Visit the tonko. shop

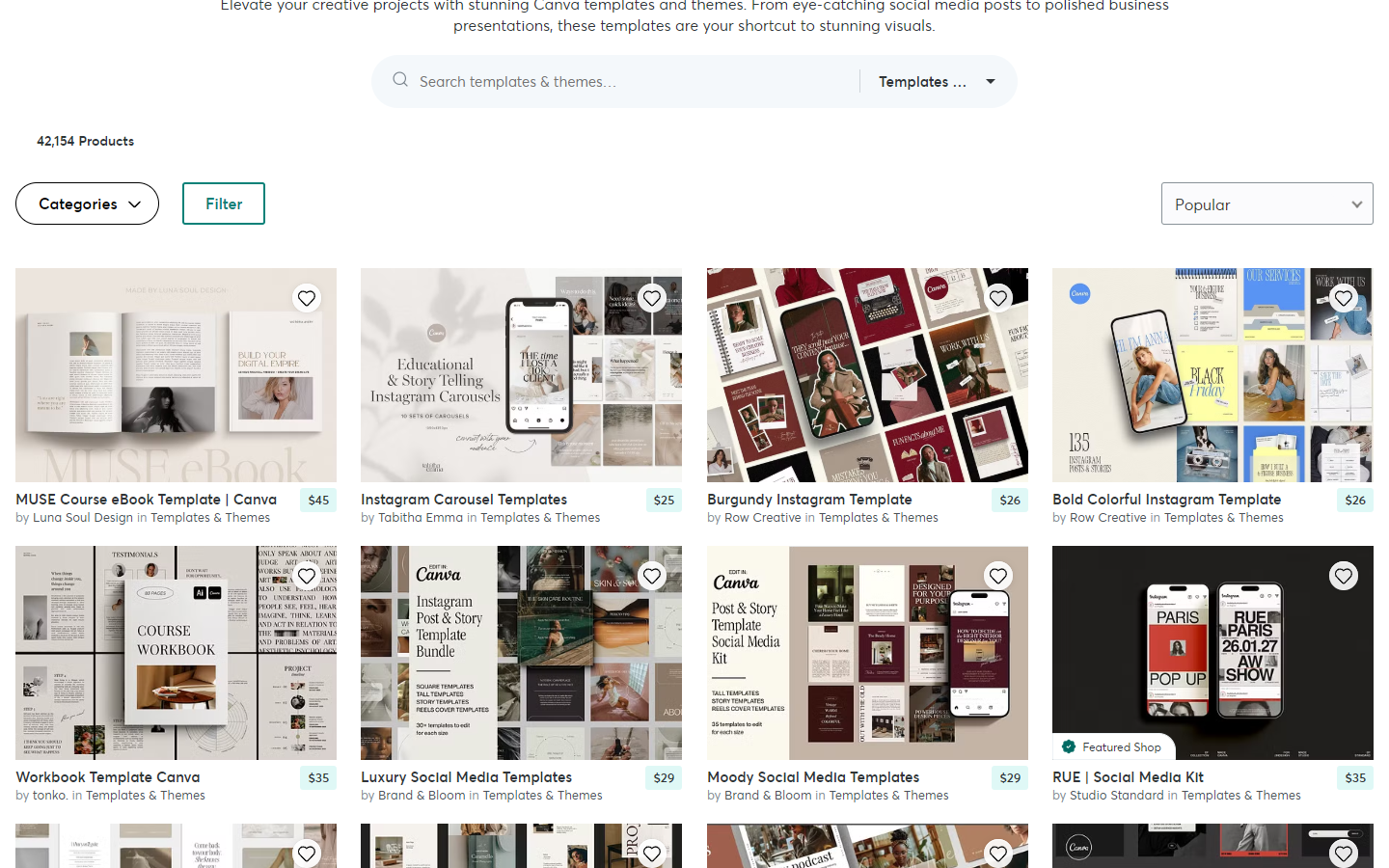pyautogui.click(x=50, y=796)
